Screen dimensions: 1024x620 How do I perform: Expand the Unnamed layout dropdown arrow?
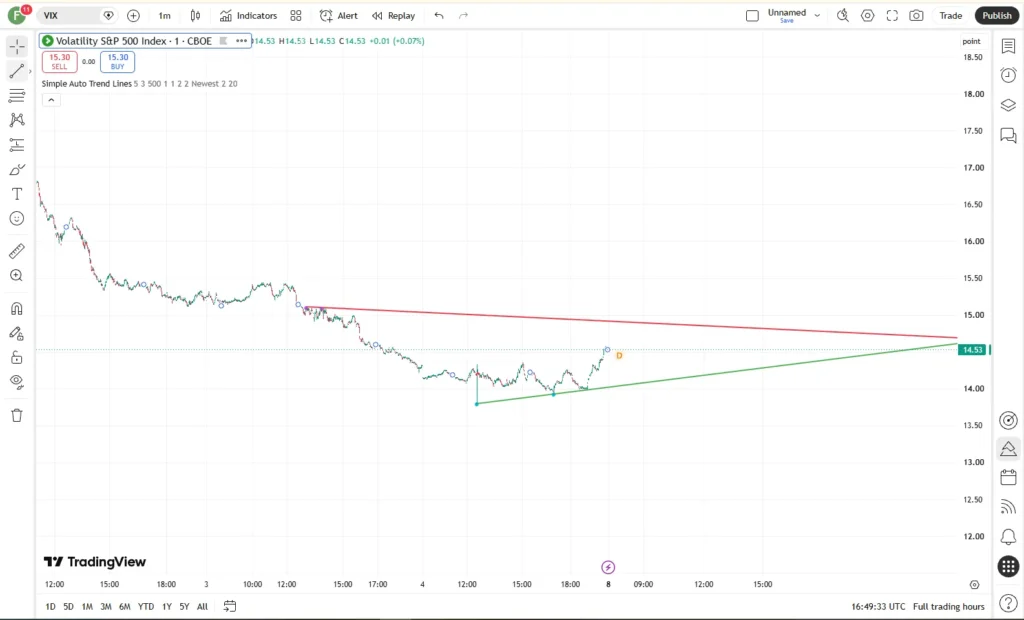coord(817,16)
